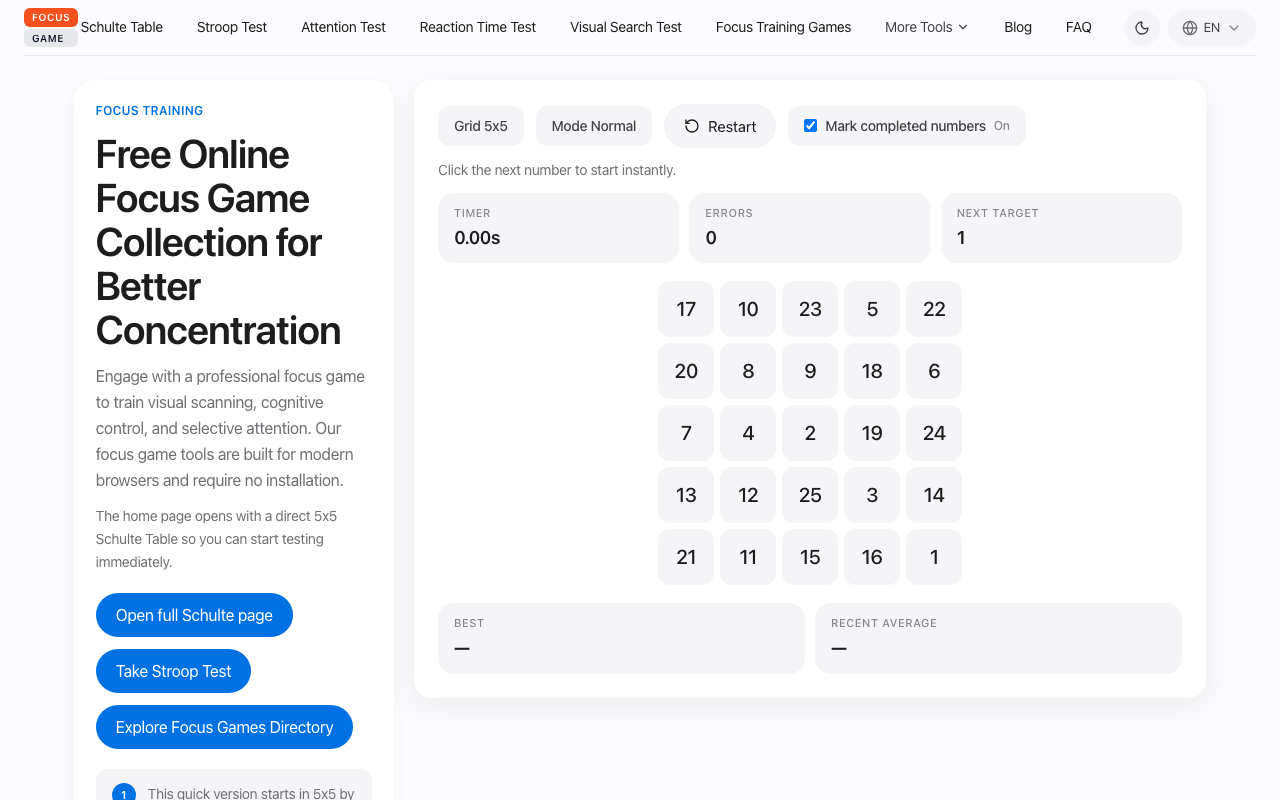Tap the number 24 tile
Viewport: 1280px width, 800px height.
934,433
